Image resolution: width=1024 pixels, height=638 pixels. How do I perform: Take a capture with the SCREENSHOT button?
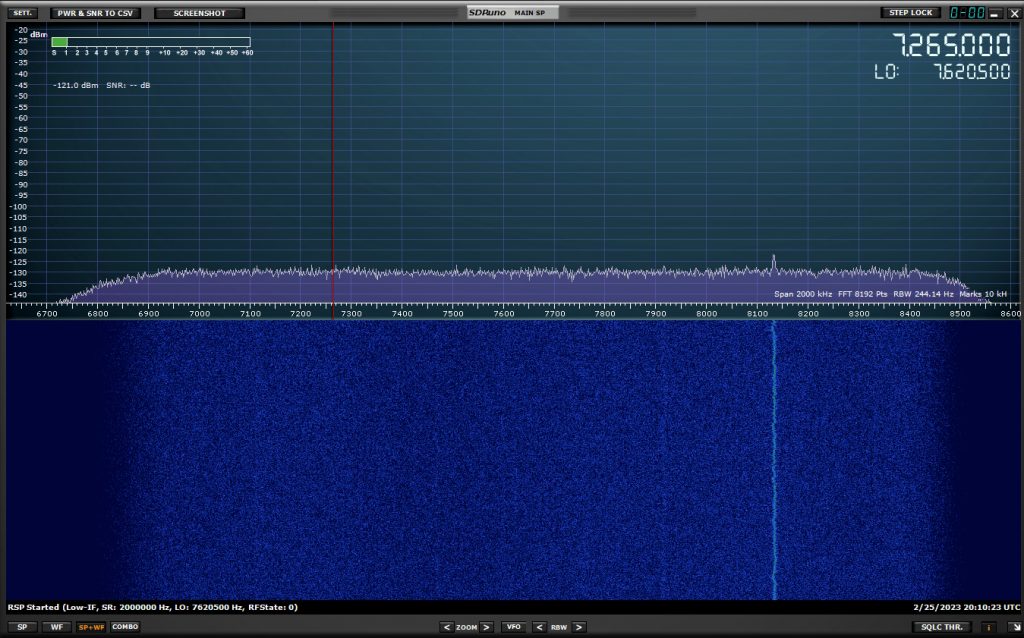point(199,13)
